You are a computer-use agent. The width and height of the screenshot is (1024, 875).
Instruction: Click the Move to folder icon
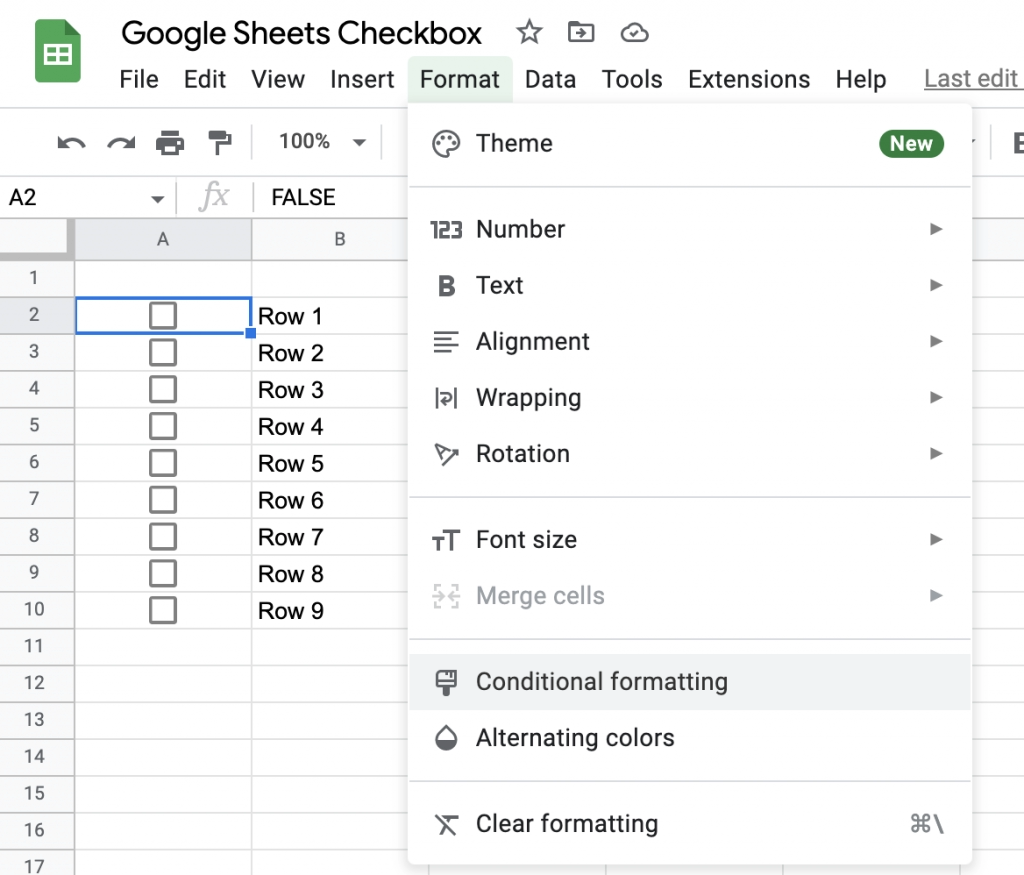coord(580,33)
